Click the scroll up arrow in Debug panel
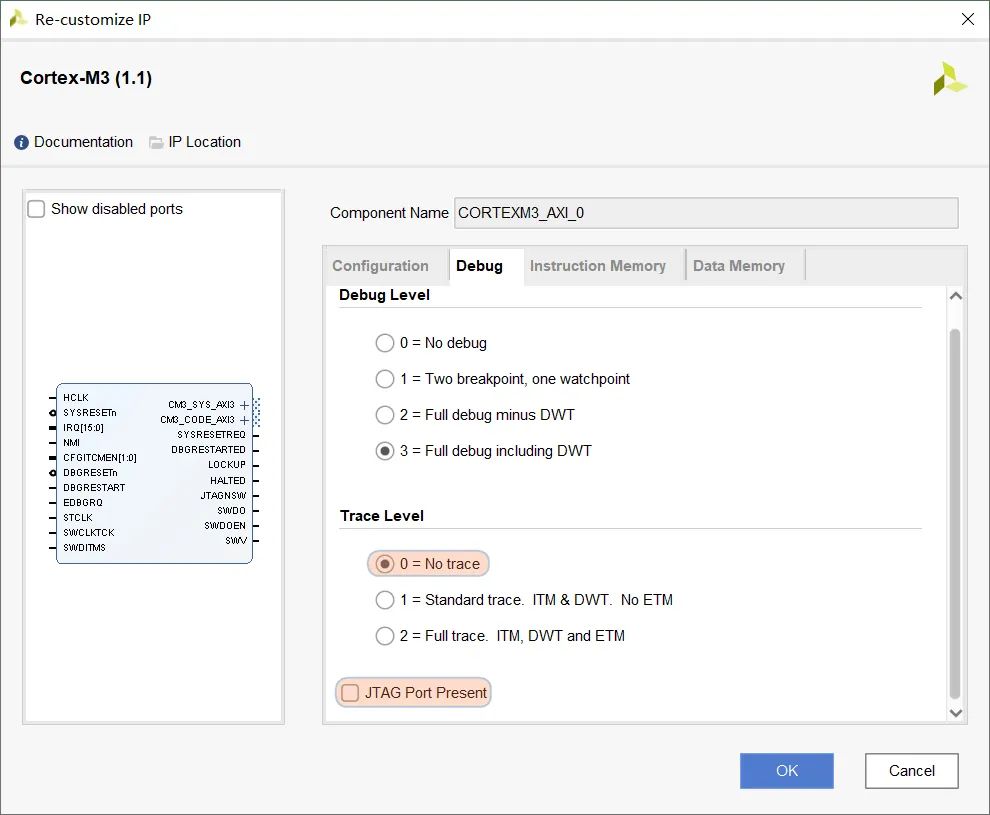 tap(955, 296)
